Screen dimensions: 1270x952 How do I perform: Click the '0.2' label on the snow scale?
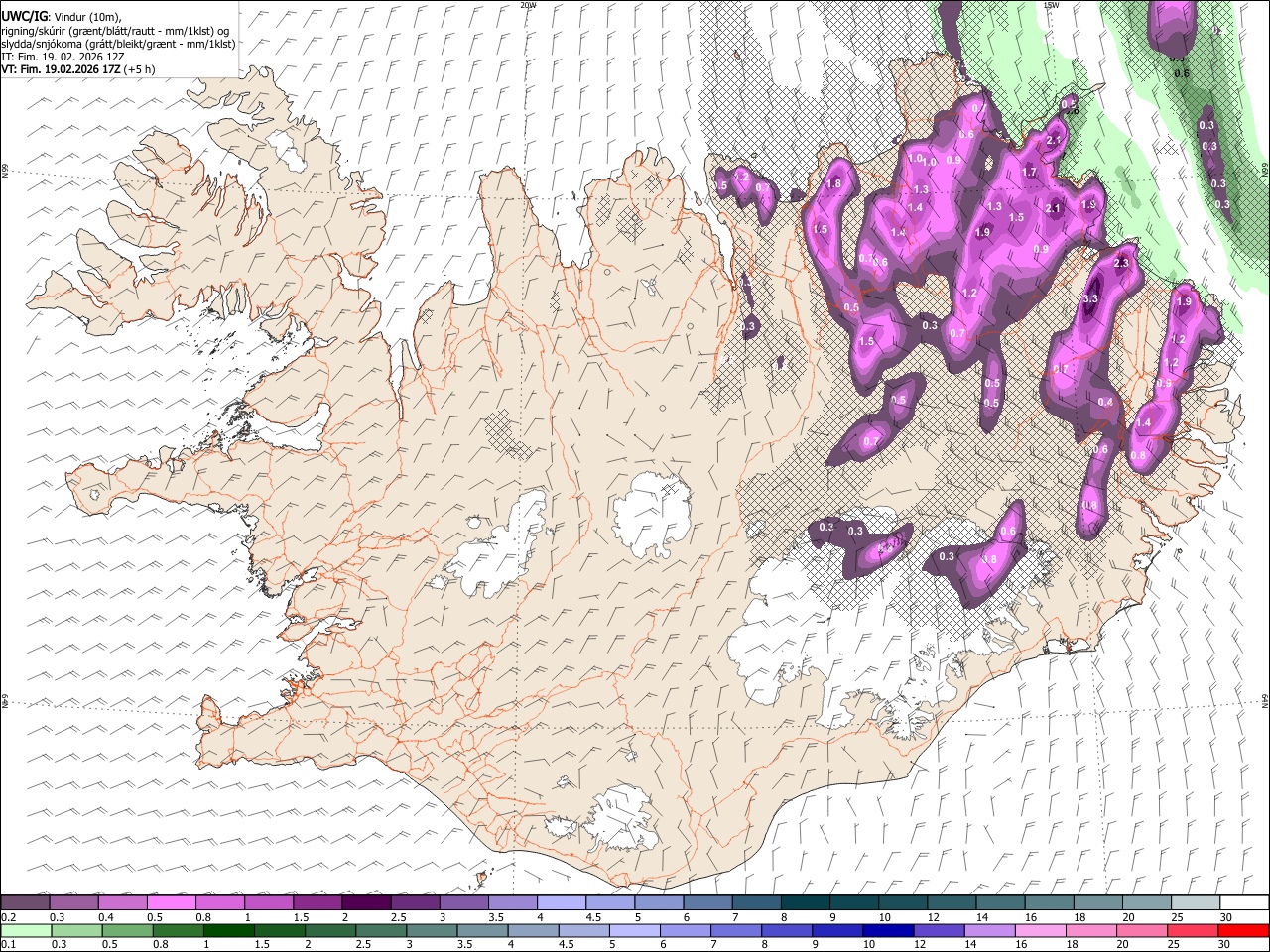pos(9,917)
